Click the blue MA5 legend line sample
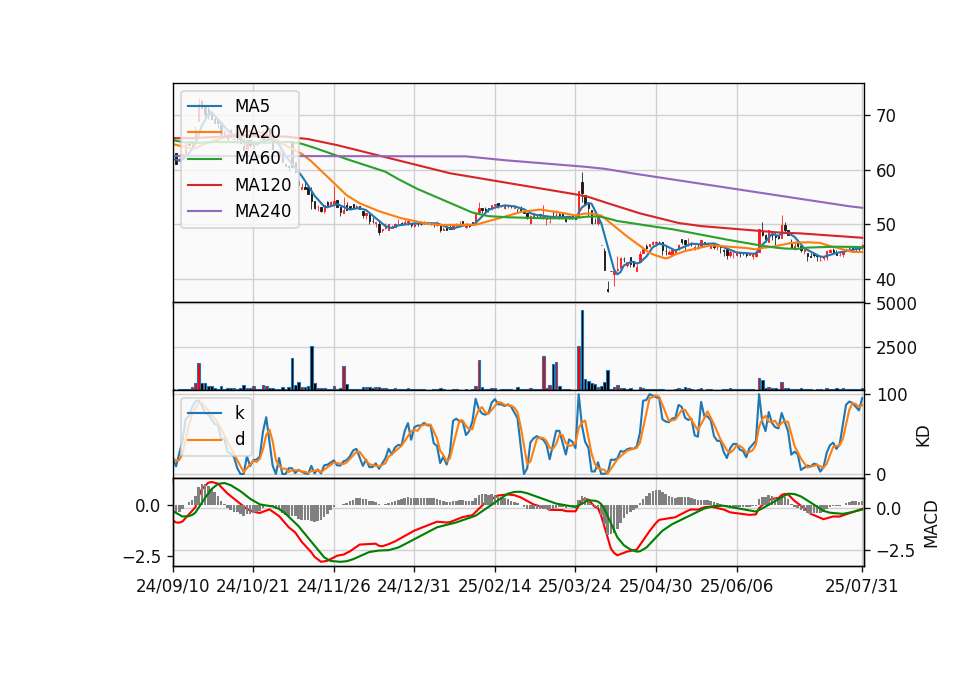Image resolution: width=960 pixels, height=690 pixels. pos(204,106)
